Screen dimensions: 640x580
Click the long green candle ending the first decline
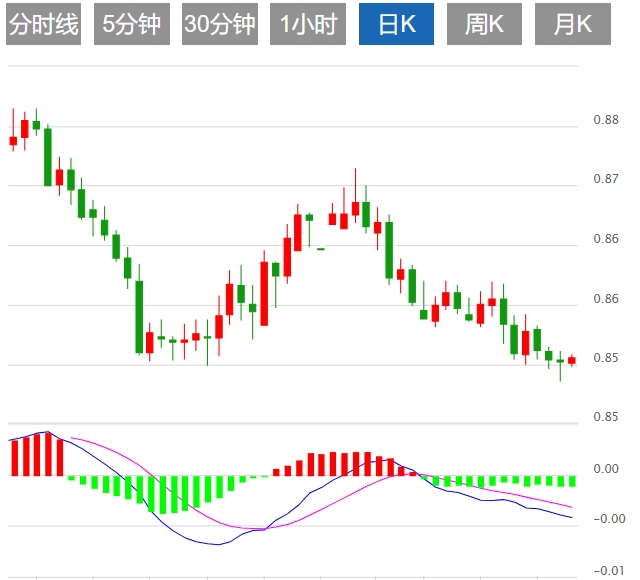coord(139,316)
